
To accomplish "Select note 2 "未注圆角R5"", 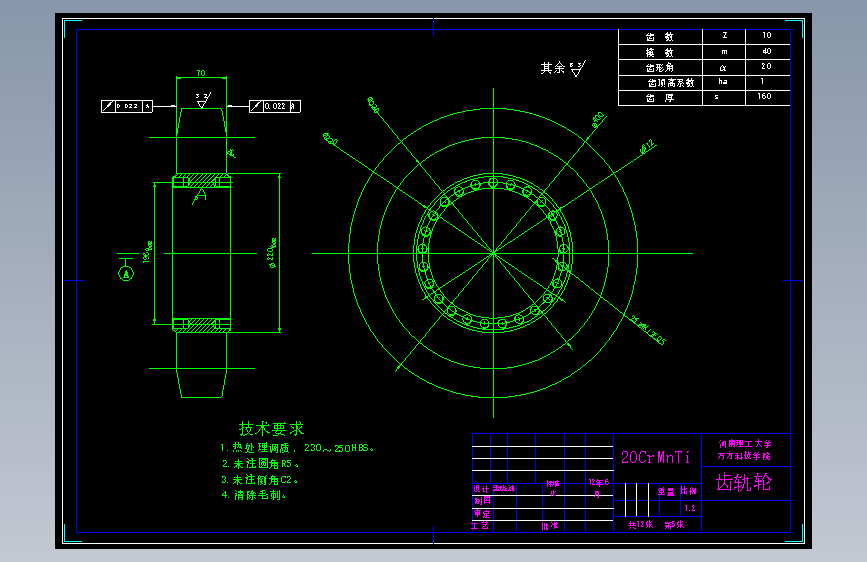I will coord(260,464).
